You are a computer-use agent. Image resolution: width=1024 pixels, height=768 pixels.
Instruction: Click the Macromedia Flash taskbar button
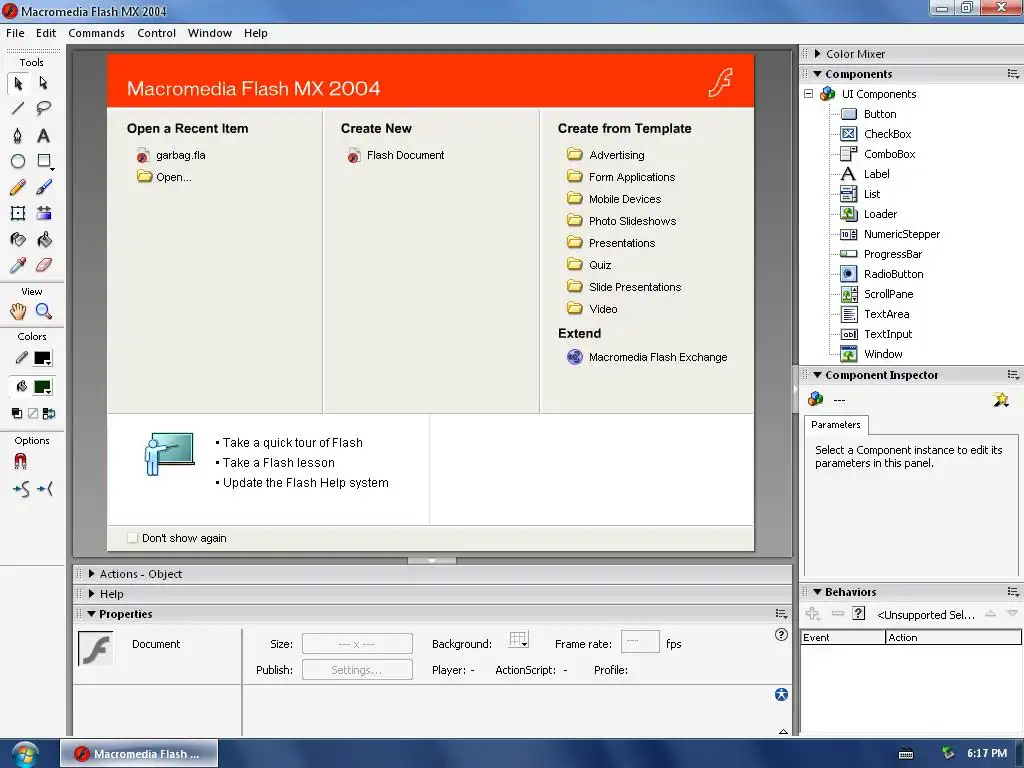[139, 754]
